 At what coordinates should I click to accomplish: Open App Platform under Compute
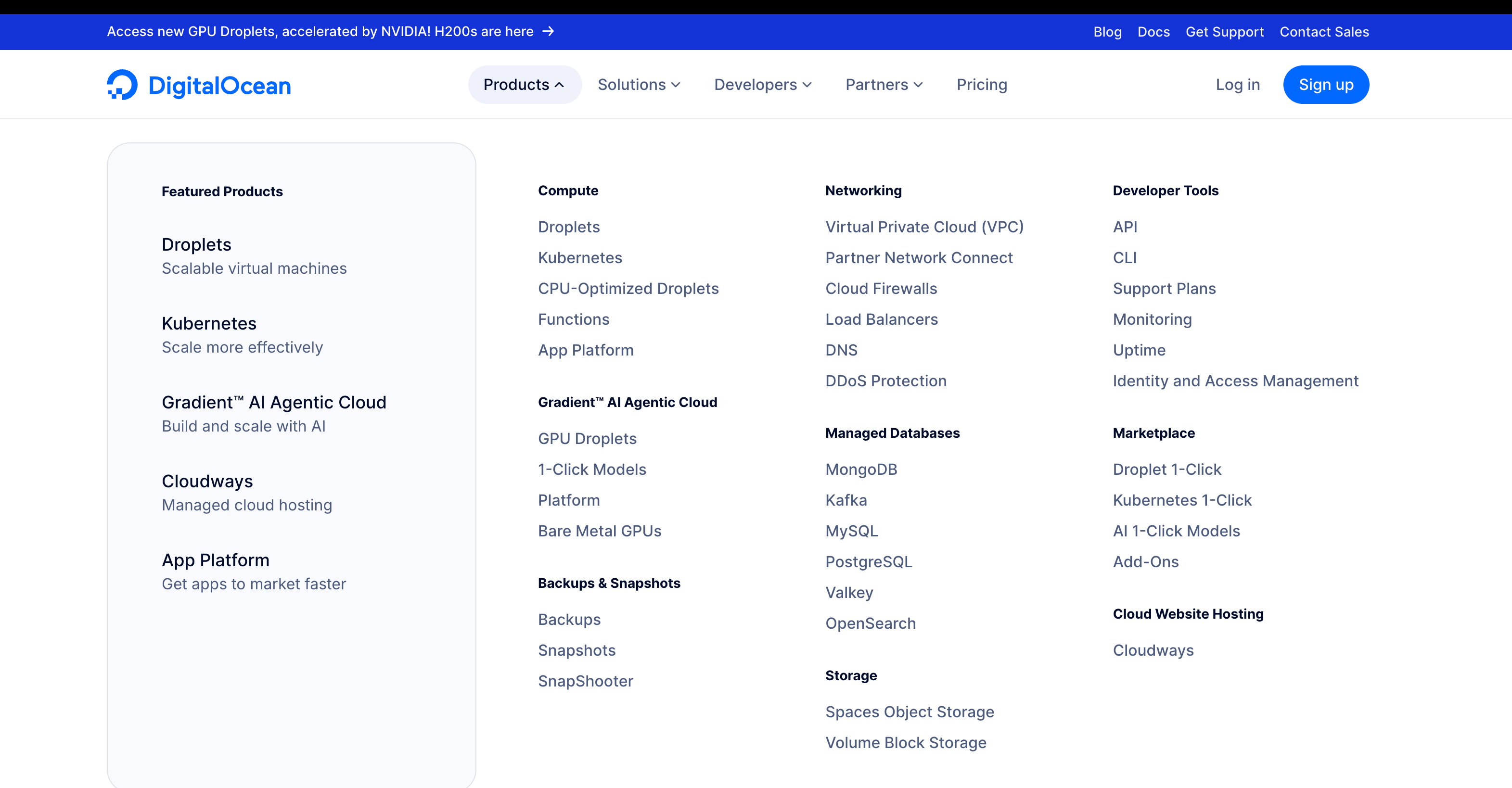[x=586, y=350]
